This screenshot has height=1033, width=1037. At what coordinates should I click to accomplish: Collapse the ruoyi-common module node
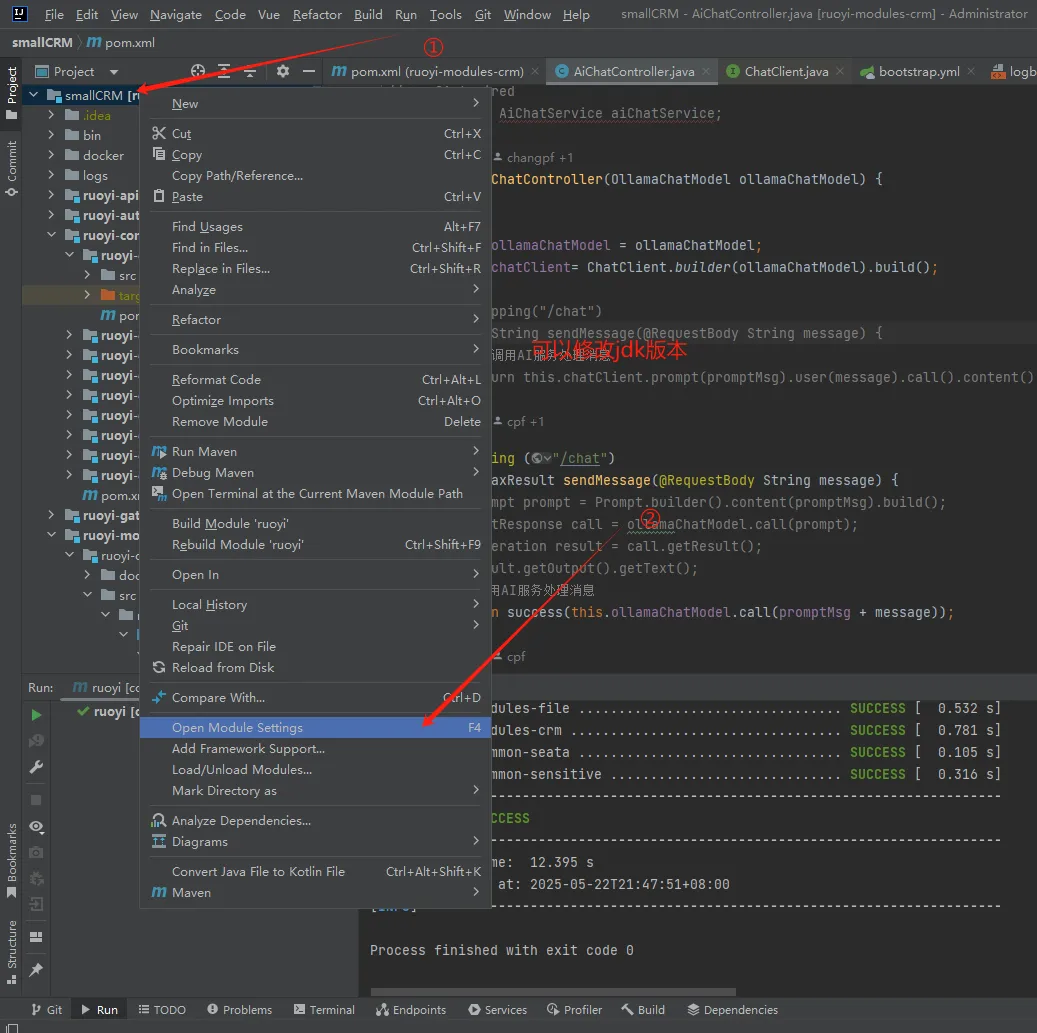(52, 235)
